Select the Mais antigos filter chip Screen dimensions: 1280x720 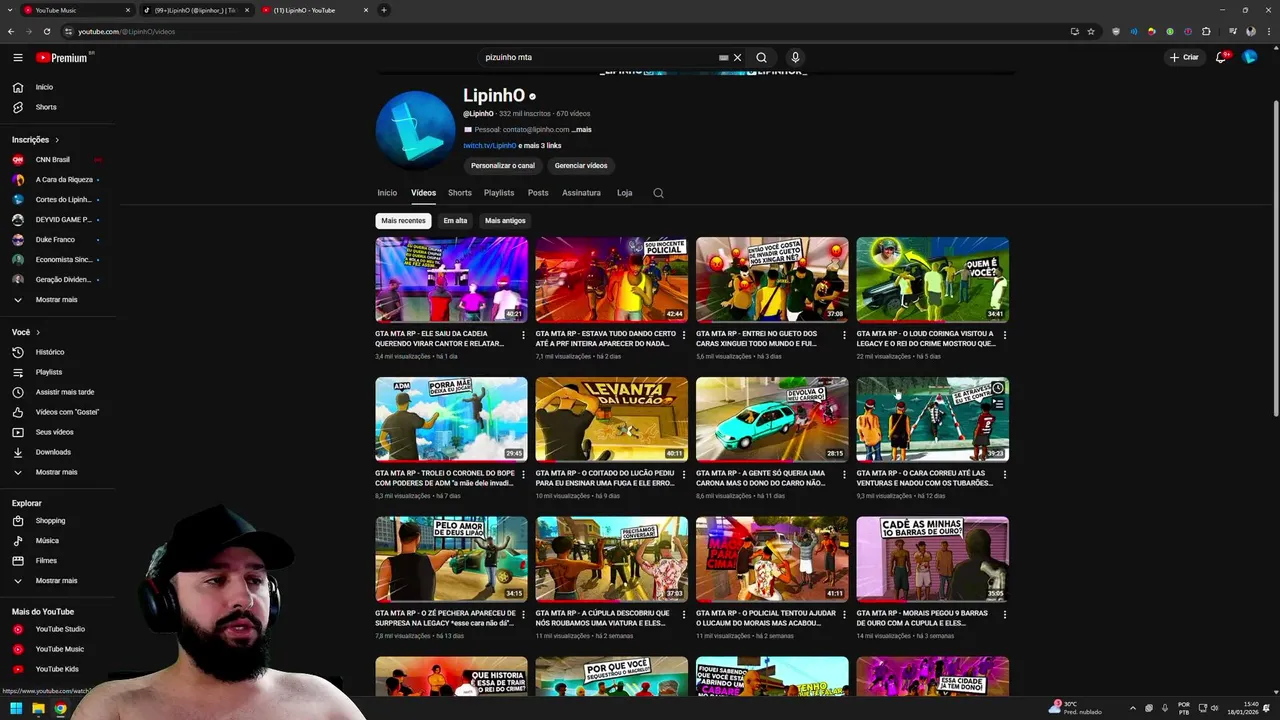click(x=505, y=221)
